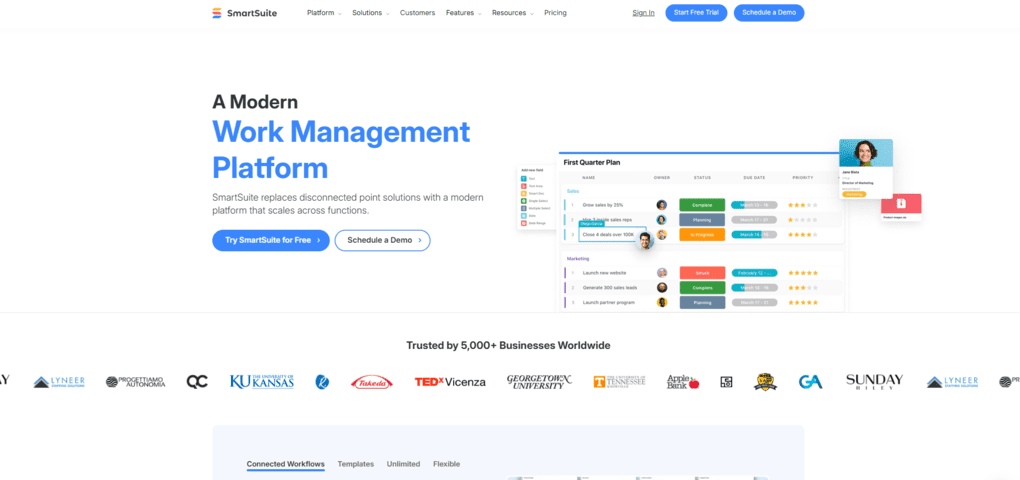Click Complete status for Grow sales by 25%
1020x480 pixels.
tap(702, 205)
